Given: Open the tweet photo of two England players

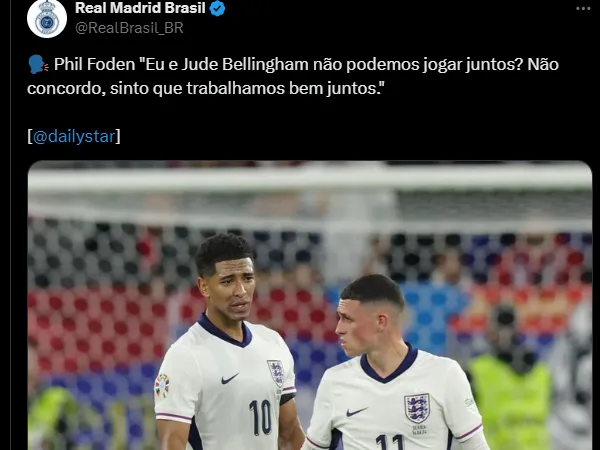Looking at the screenshot, I should [310, 305].
